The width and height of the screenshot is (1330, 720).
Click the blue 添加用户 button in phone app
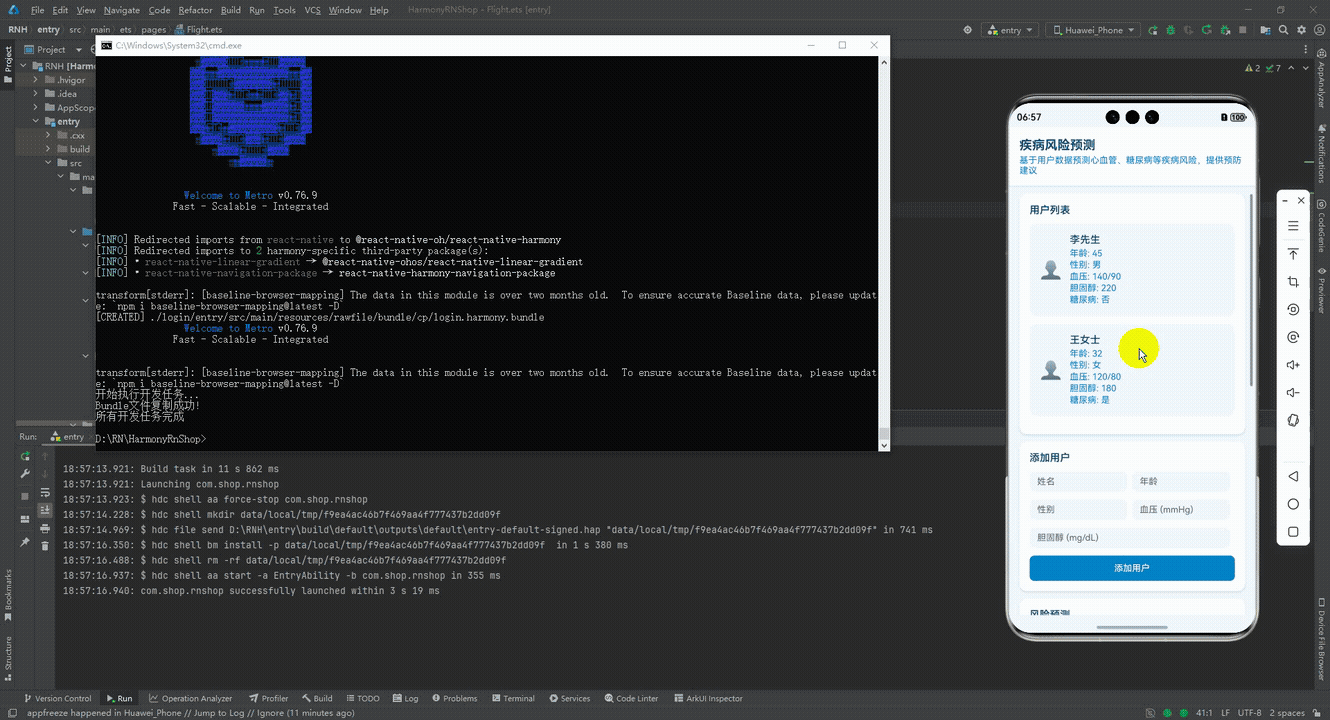1132,568
